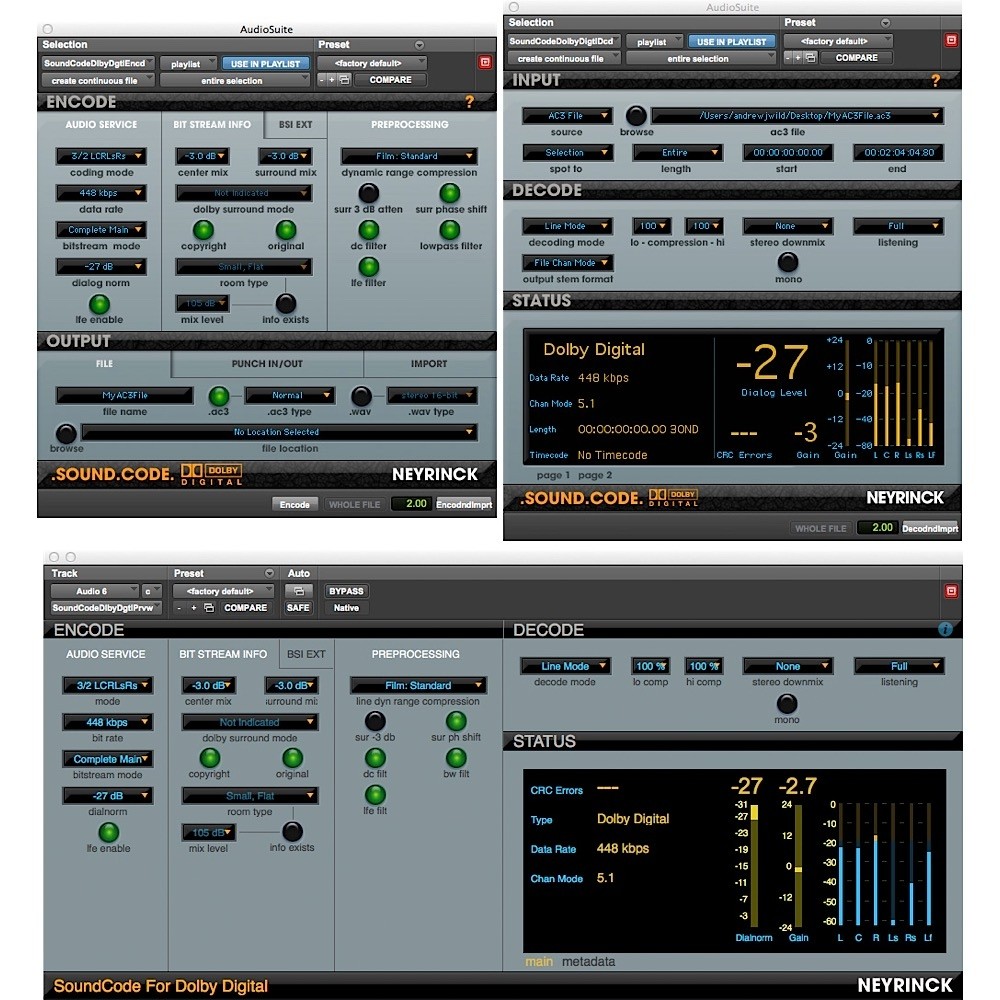Screen dimensions: 1000x1000
Task: Click browse knob next to file location
Action: click(66, 433)
